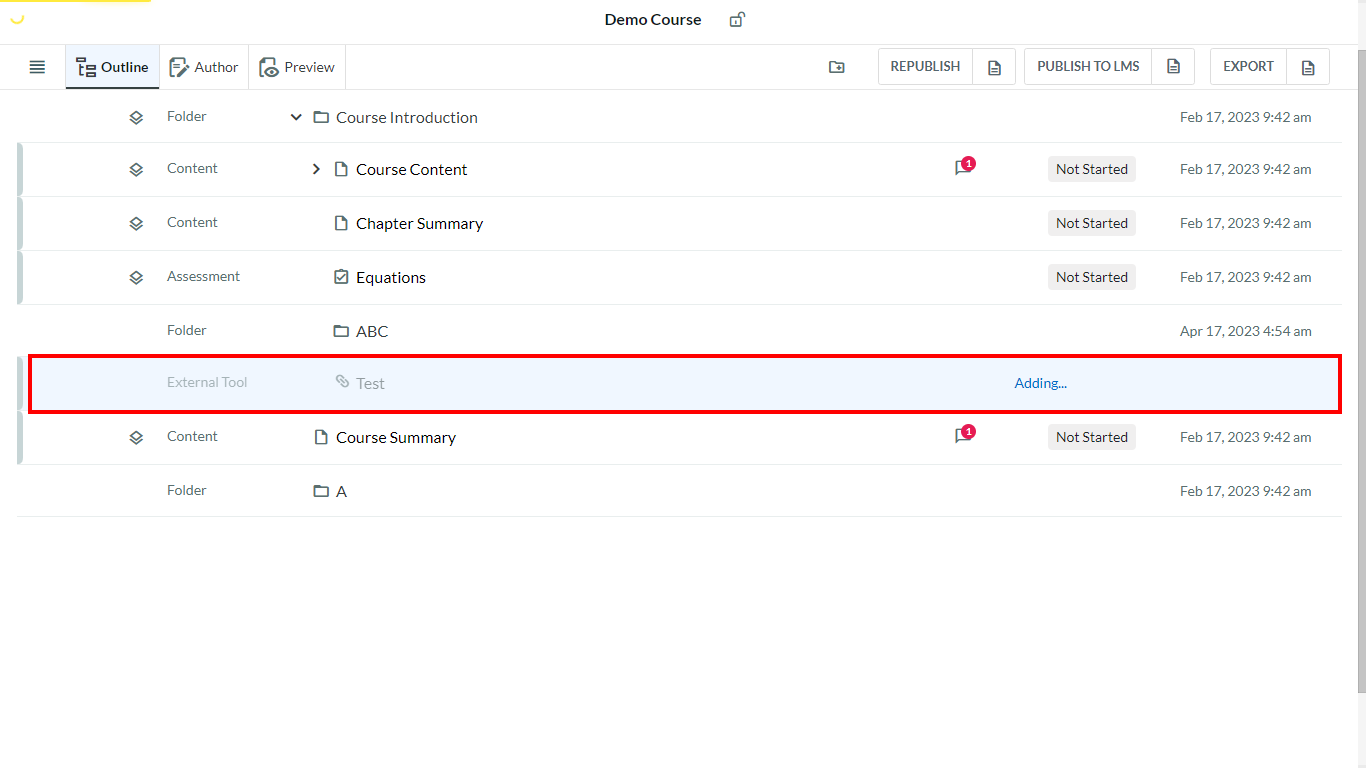Click the Content label on Chapter Summary row
The width and height of the screenshot is (1366, 768).
(192, 222)
